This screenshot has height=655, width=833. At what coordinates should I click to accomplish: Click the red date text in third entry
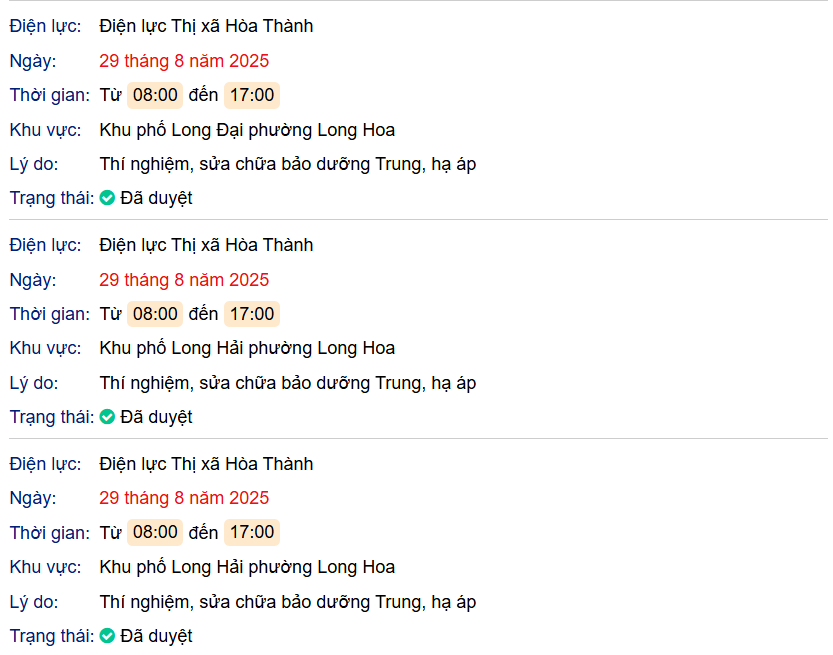(x=184, y=498)
